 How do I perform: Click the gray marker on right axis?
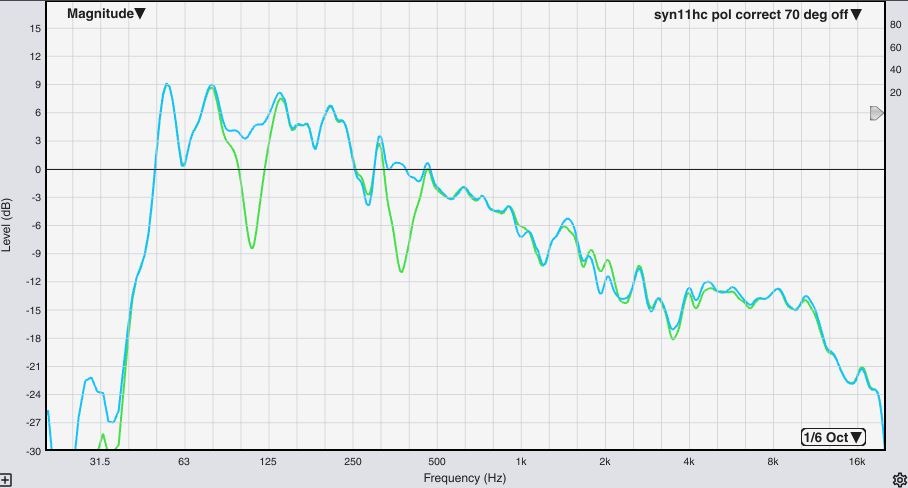pos(877,113)
